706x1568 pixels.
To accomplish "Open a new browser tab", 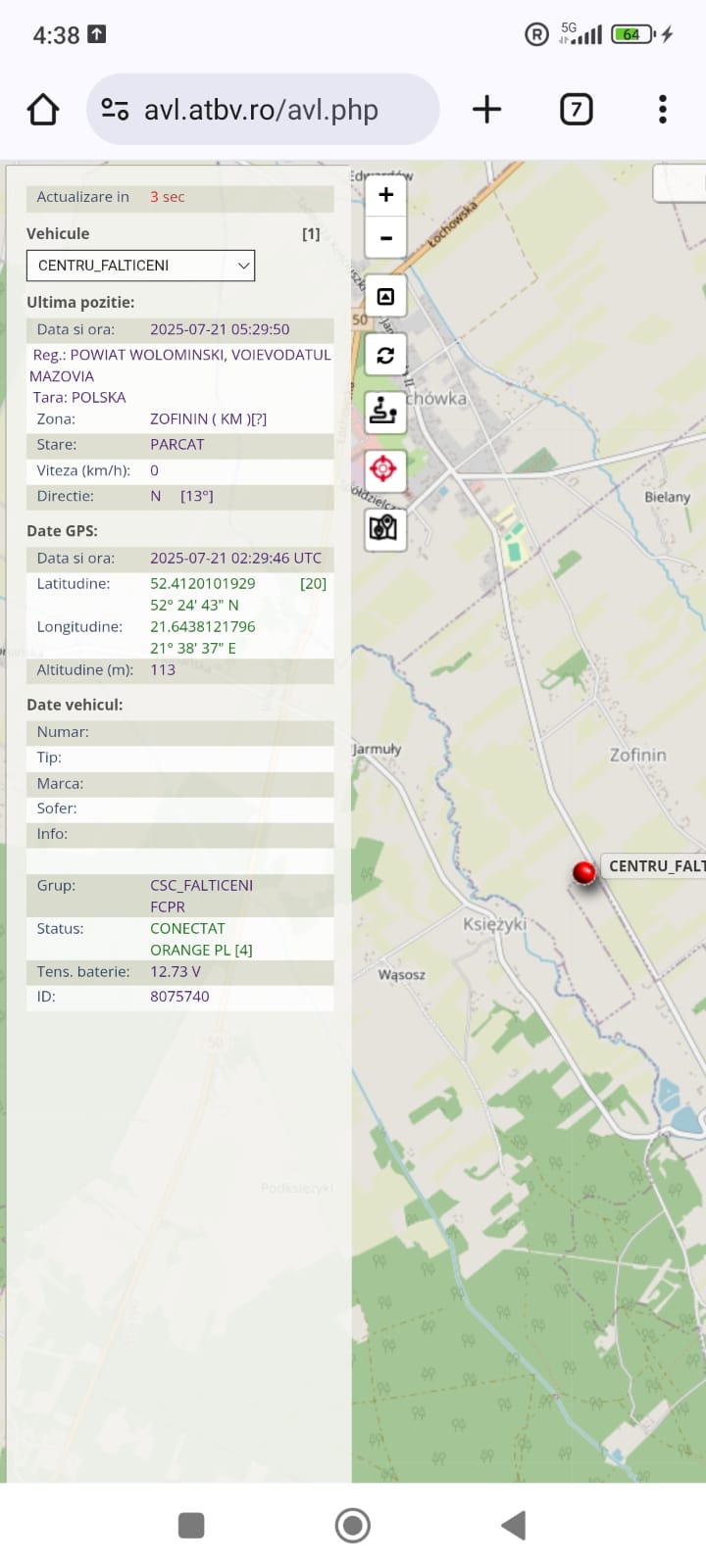I will (x=486, y=109).
